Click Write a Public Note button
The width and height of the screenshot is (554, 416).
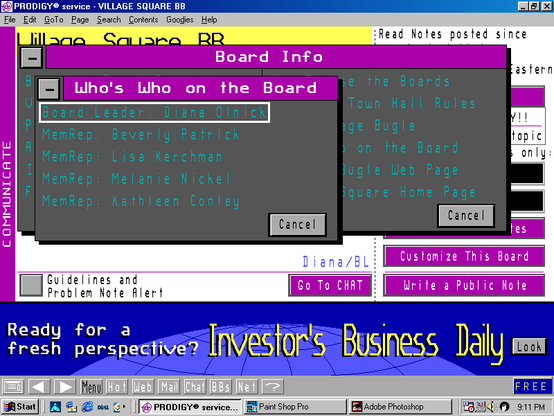click(x=464, y=285)
